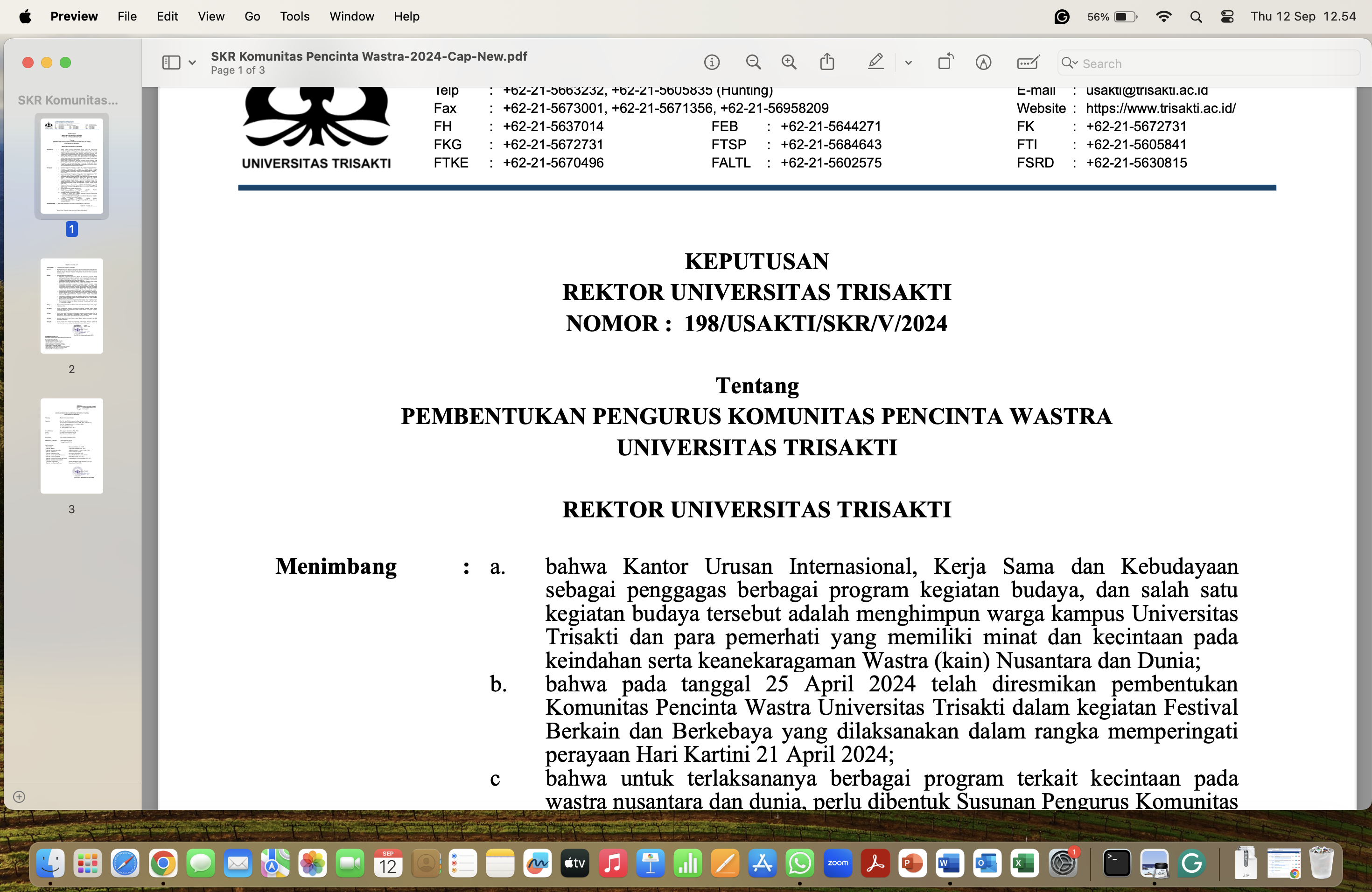1372x892 pixels.
Task: Open WhatsApp from the Dock
Action: [800, 863]
